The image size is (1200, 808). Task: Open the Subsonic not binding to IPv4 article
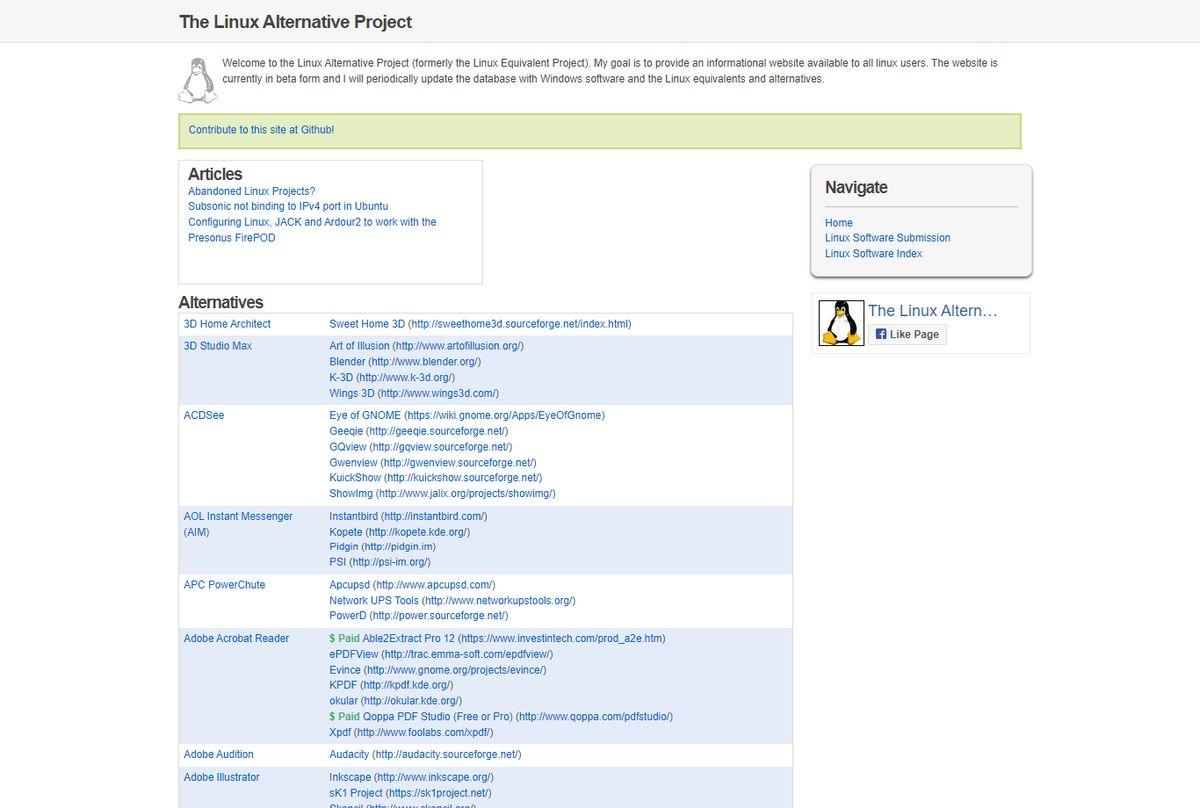[287, 206]
